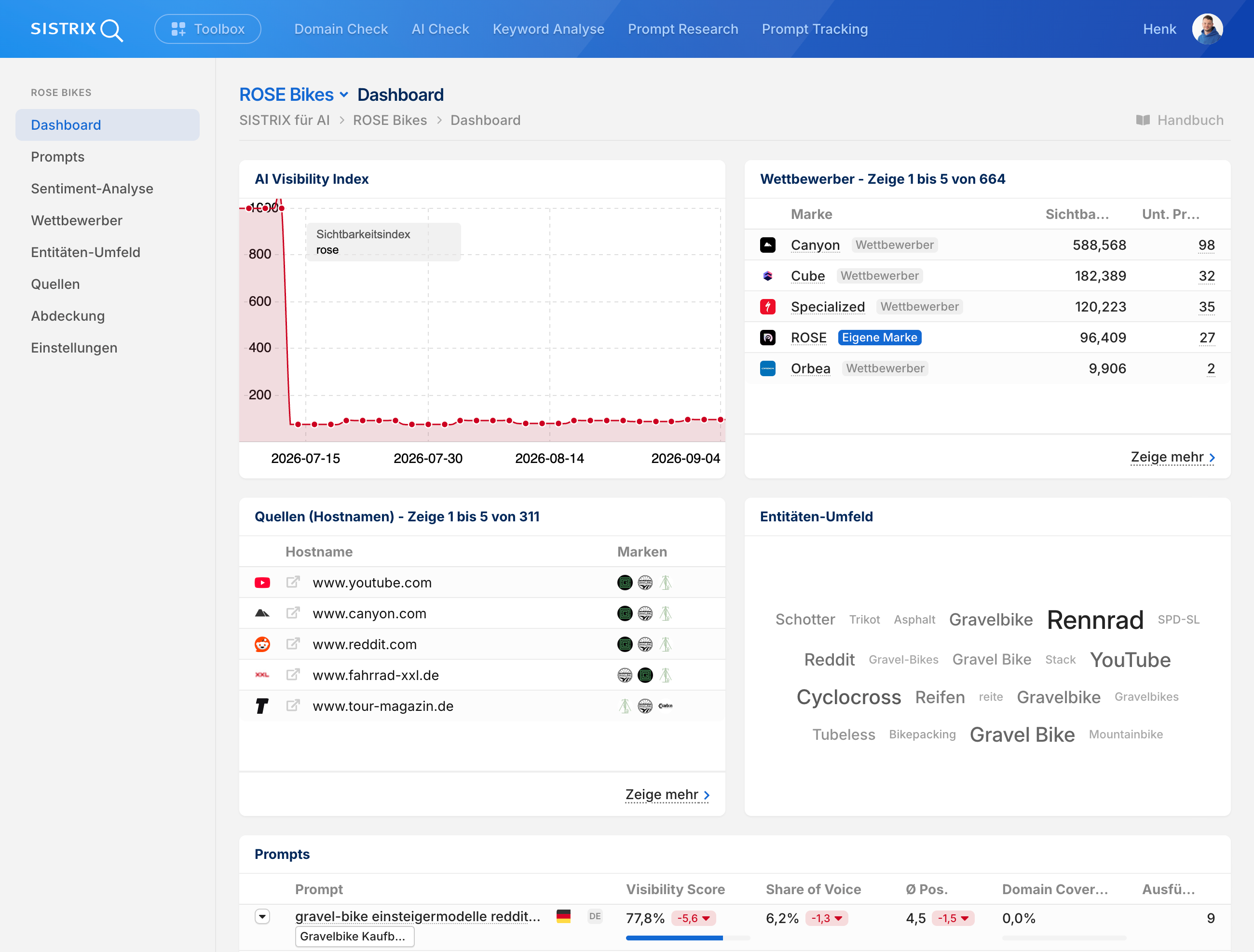This screenshot has height=952, width=1254.
Task: Click the Domain Coverage progress bar
Action: click(x=1063, y=939)
